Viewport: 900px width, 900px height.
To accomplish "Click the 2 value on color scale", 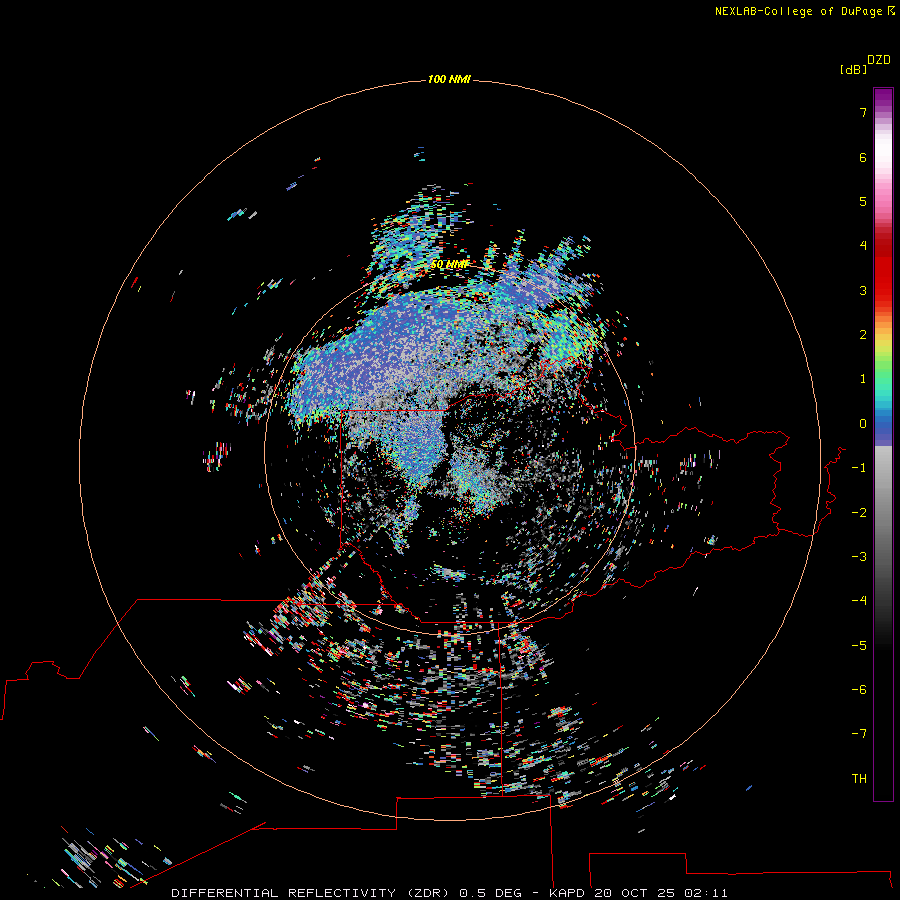I will [x=863, y=335].
